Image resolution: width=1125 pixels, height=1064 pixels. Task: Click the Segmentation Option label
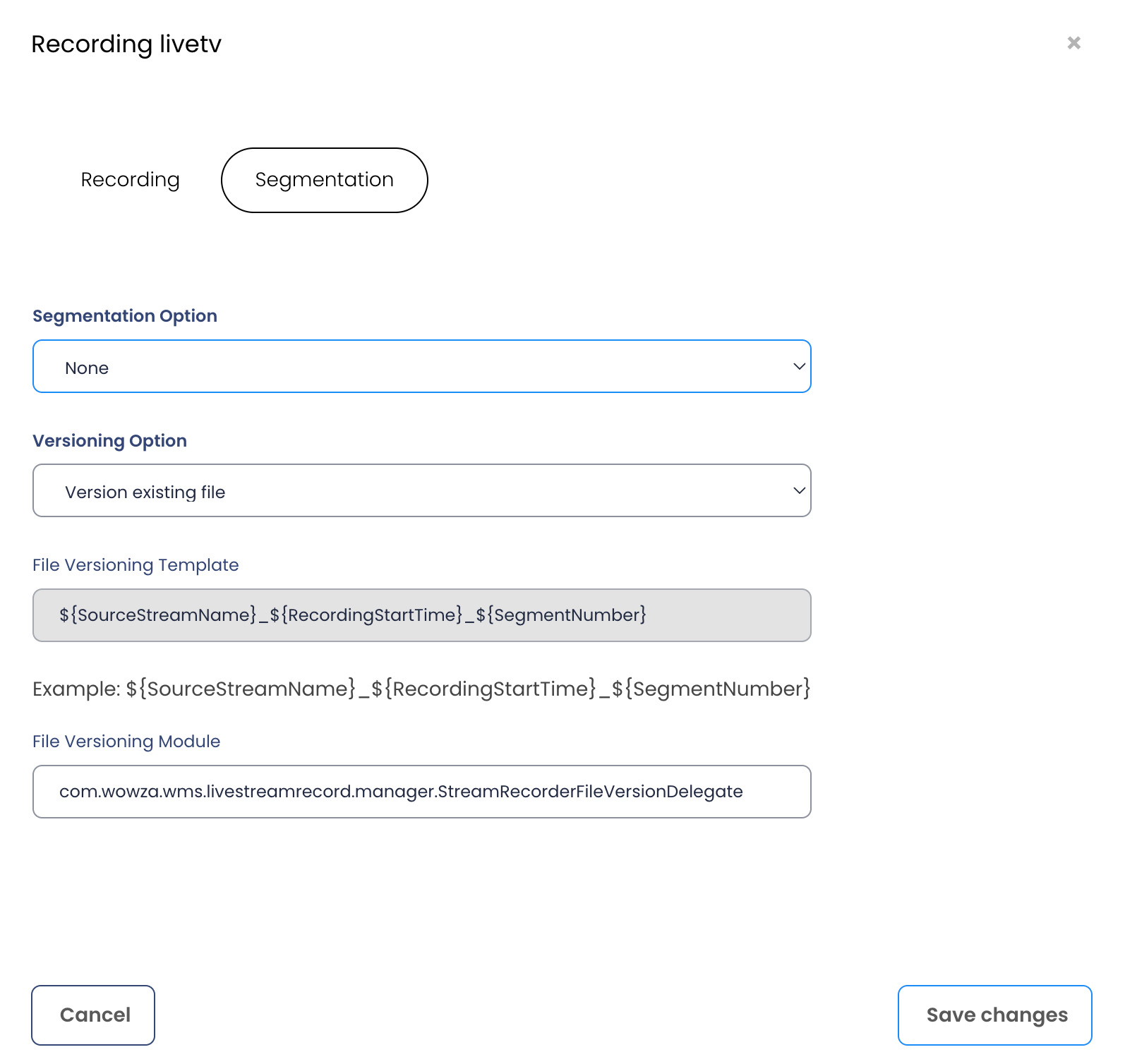click(125, 316)
